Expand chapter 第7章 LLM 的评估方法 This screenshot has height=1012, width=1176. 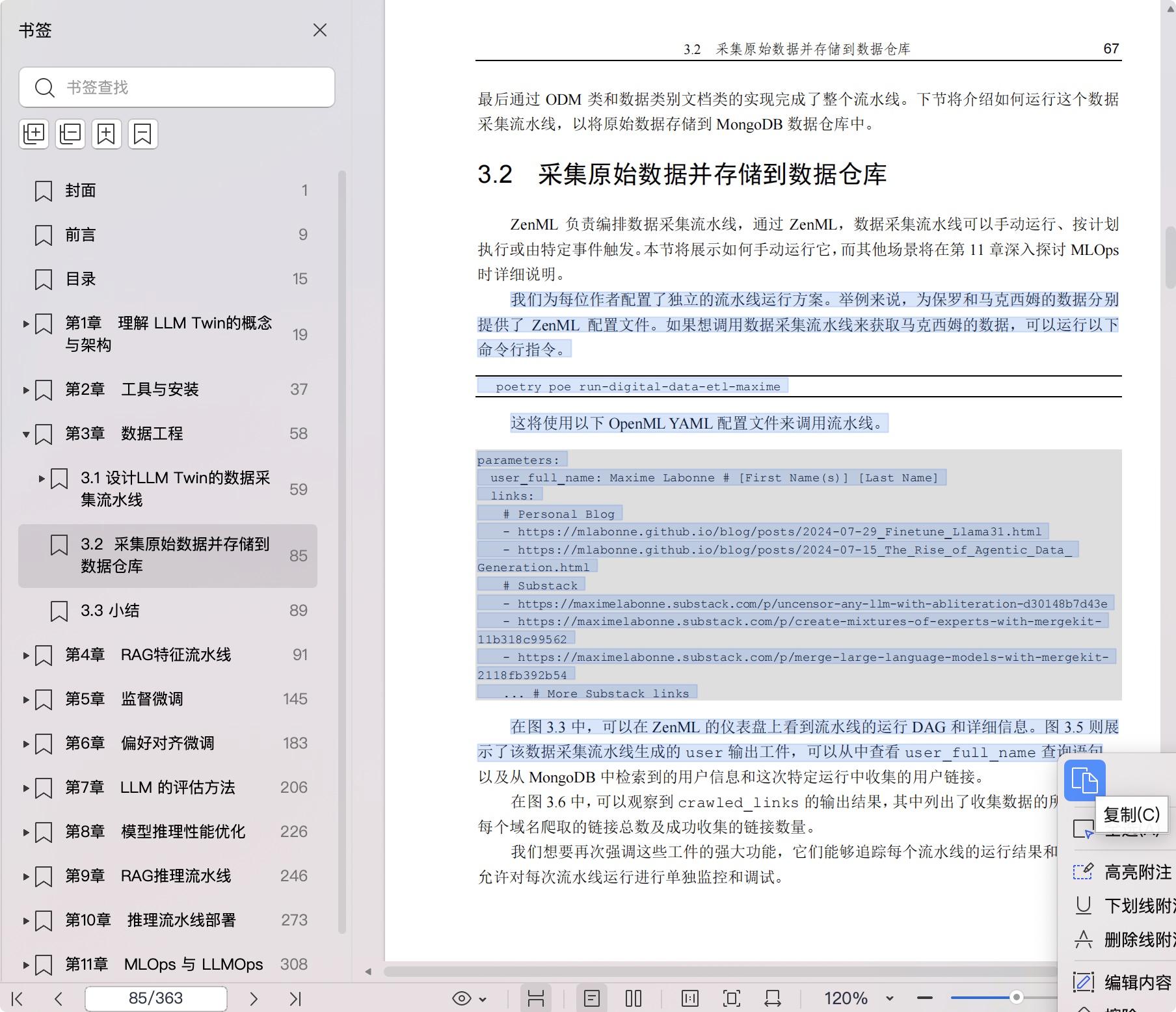click(26, 788)
